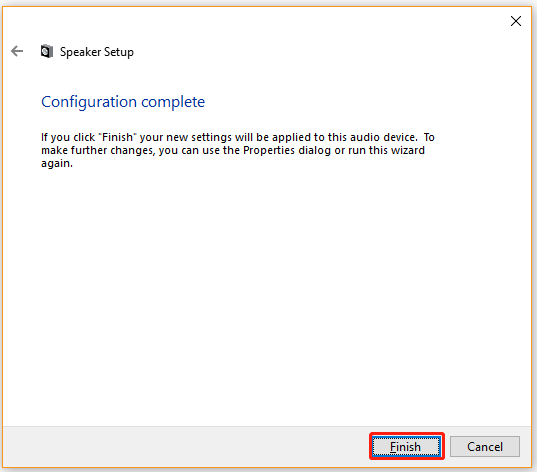Image resolution: width=537 pixels, height=472 pixels.
Task: Click the word "Configuration" in the heading
Action: coord(89,102)
